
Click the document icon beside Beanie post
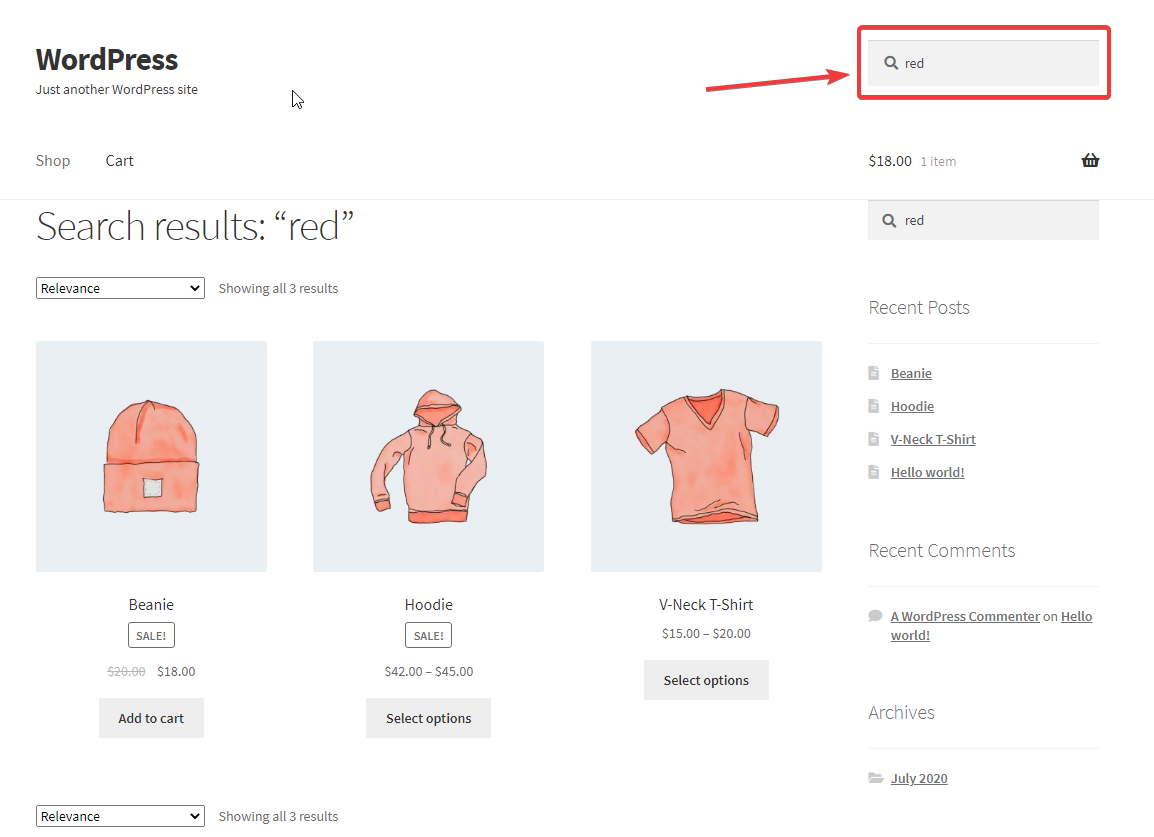pyautogui.click(x=876, y=373)
